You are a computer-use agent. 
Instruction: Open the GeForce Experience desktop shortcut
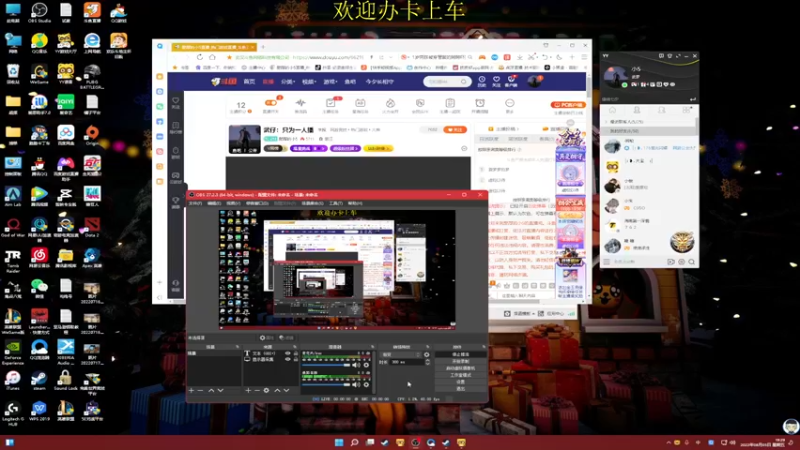13,352
